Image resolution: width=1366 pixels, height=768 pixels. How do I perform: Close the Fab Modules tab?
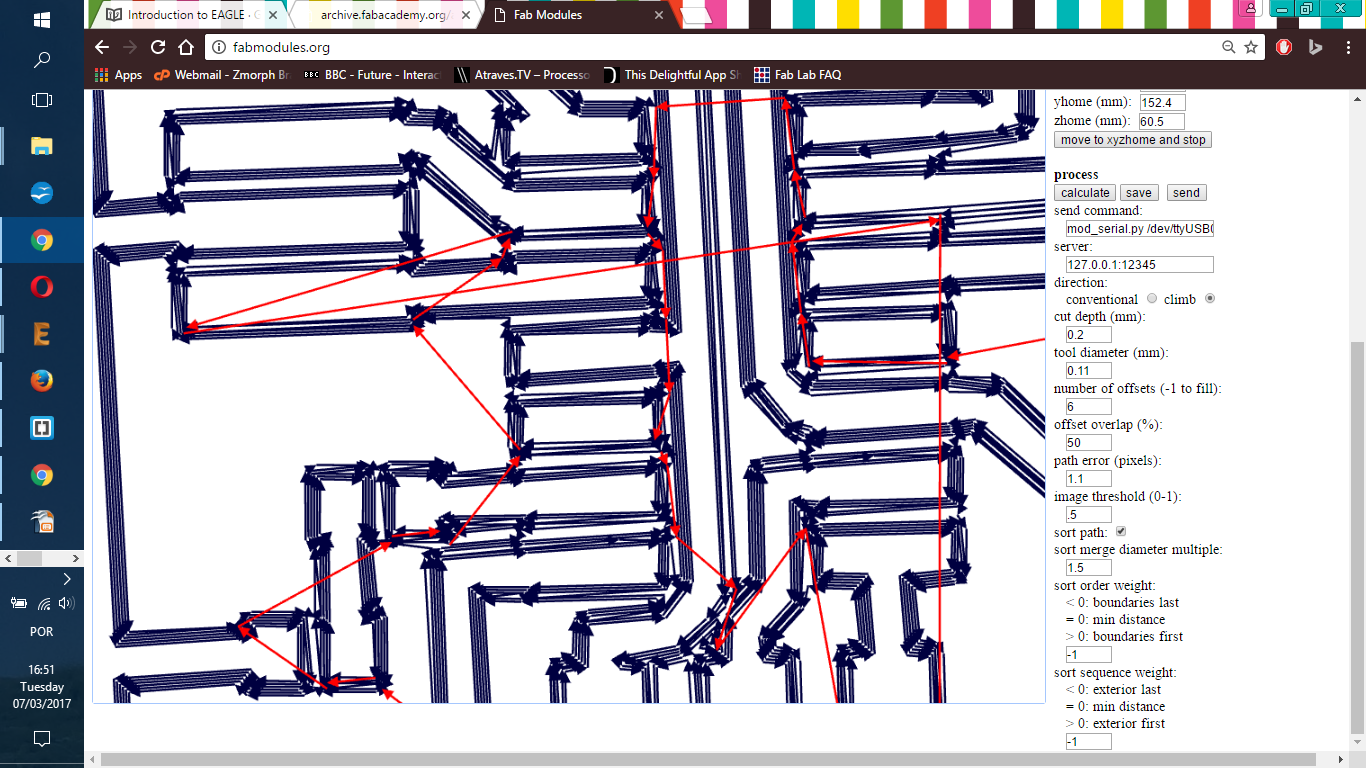click(x=660, y=15)
